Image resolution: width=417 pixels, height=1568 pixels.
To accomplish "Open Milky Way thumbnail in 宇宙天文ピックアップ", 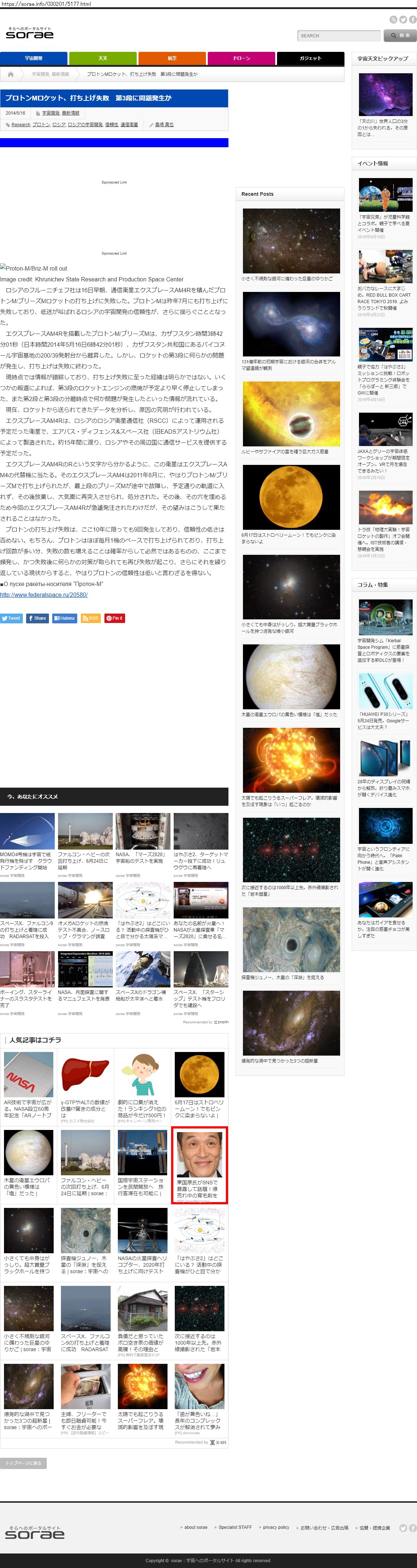I will click(x=385, y=94).
